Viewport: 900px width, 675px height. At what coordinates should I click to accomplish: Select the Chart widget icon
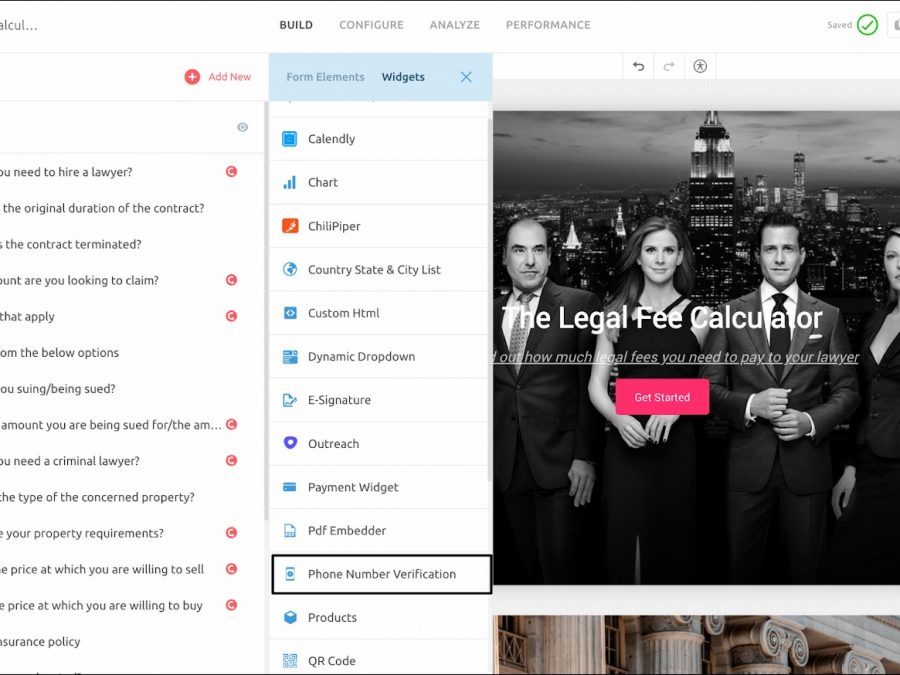click(290, 183)
